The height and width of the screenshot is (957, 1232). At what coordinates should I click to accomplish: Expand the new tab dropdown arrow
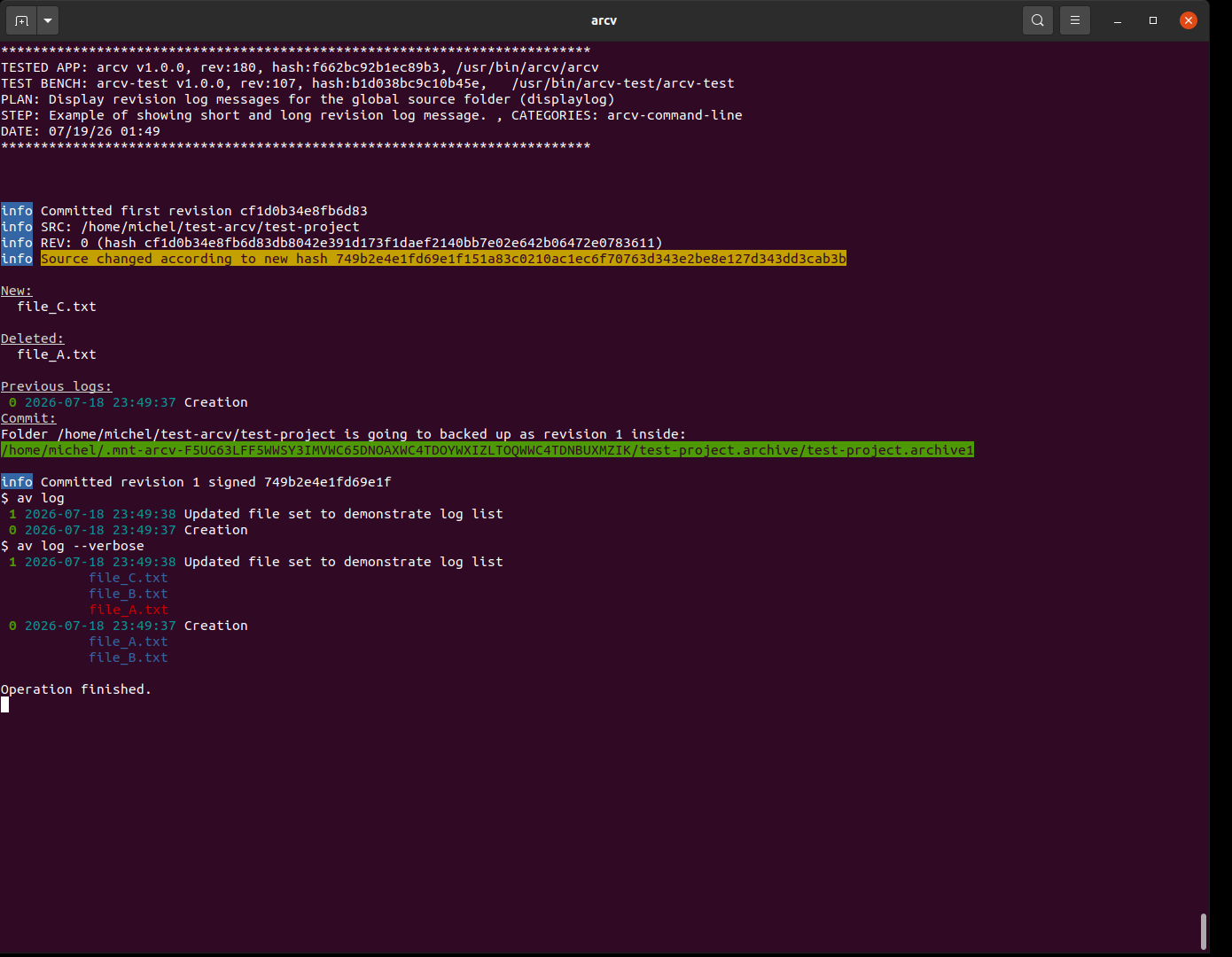[48, 19]
